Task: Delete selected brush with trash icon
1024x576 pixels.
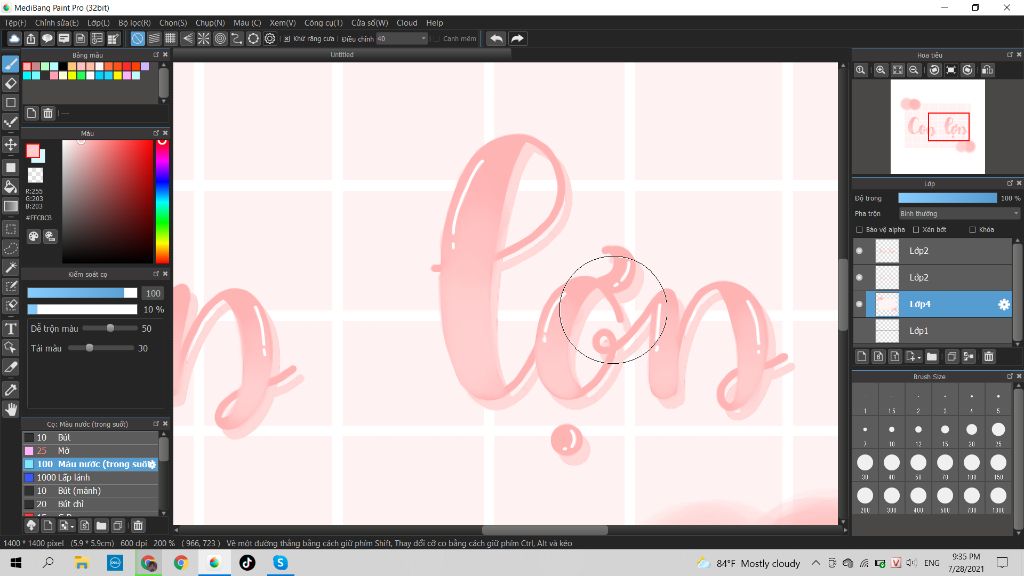Action: coord(138,525)
